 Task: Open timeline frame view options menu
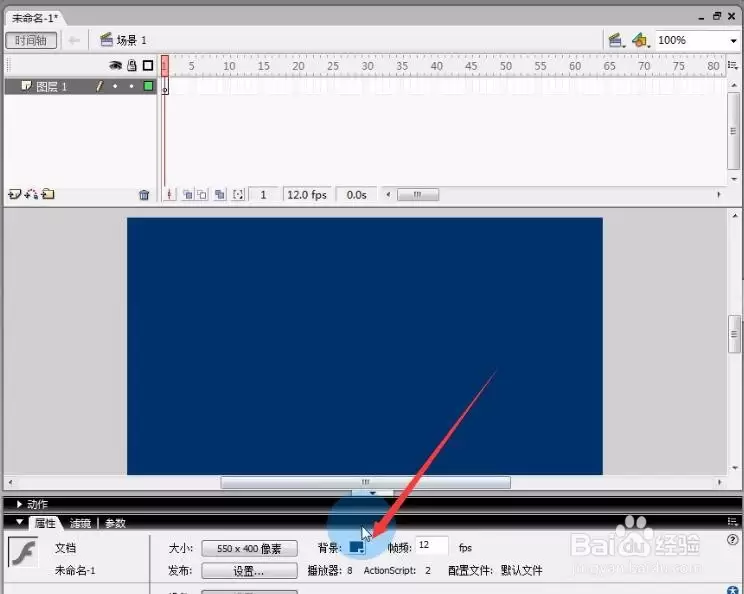point(733,65)
